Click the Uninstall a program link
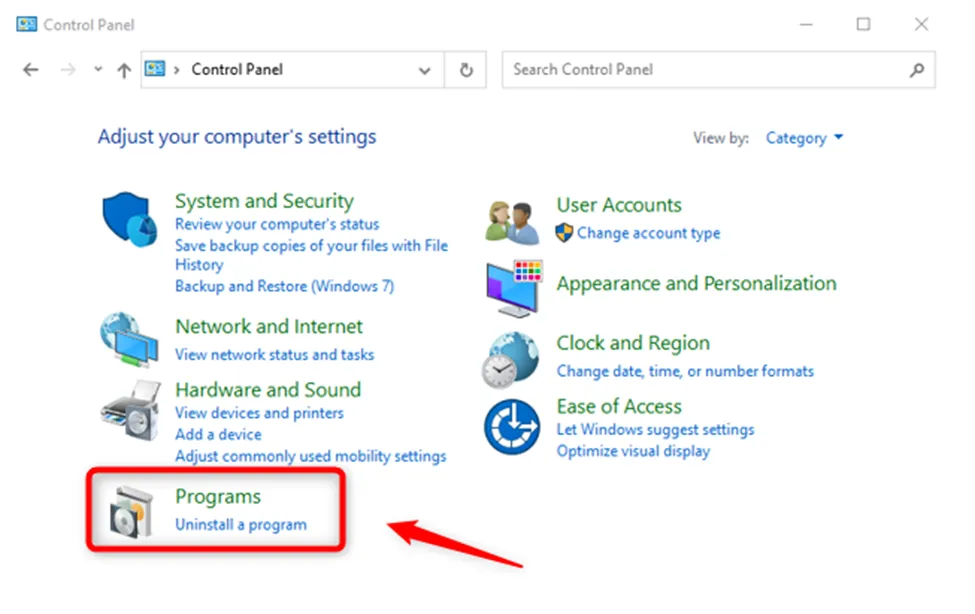The width and height of the screenshot is (975, 614). (x=241, y=524)
